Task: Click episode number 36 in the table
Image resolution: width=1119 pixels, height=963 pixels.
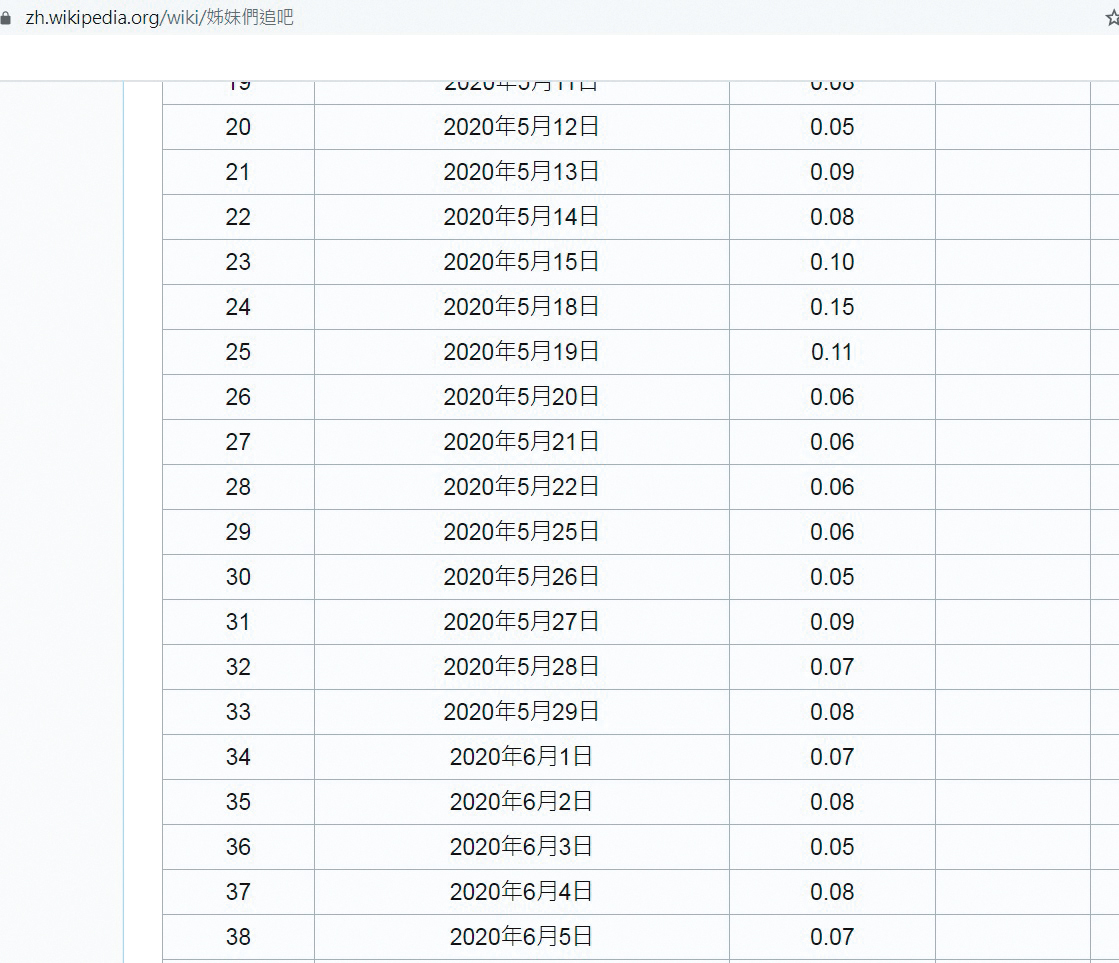Action: [x=238, y=847]
